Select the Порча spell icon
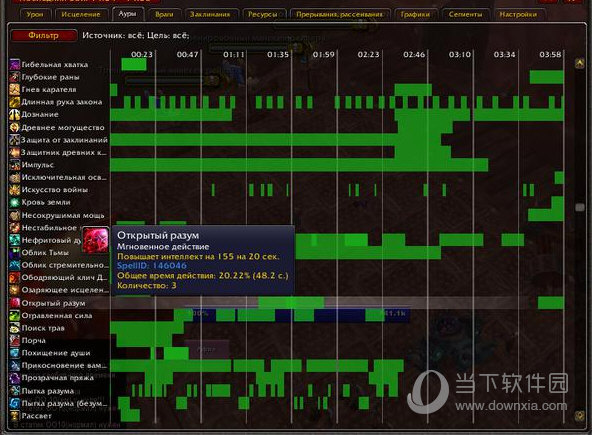The height and width of the screenshot is (435, 592). (x=14, y=340)
